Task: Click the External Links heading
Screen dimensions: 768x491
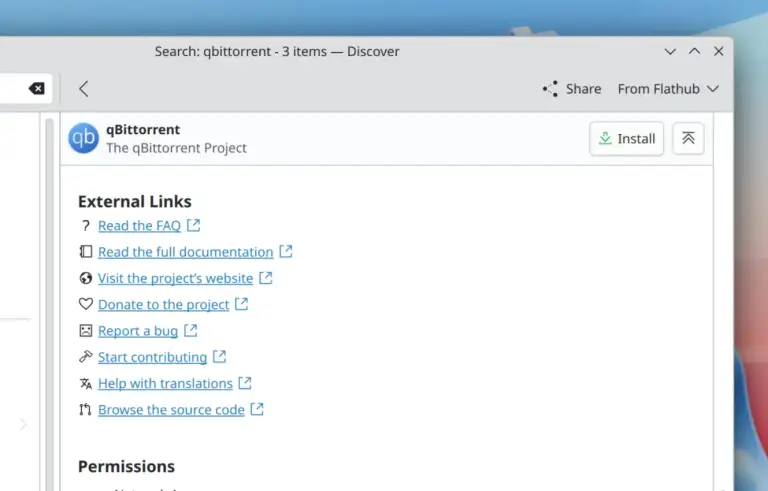Action: pyautogui.click(x=135, y=201)
